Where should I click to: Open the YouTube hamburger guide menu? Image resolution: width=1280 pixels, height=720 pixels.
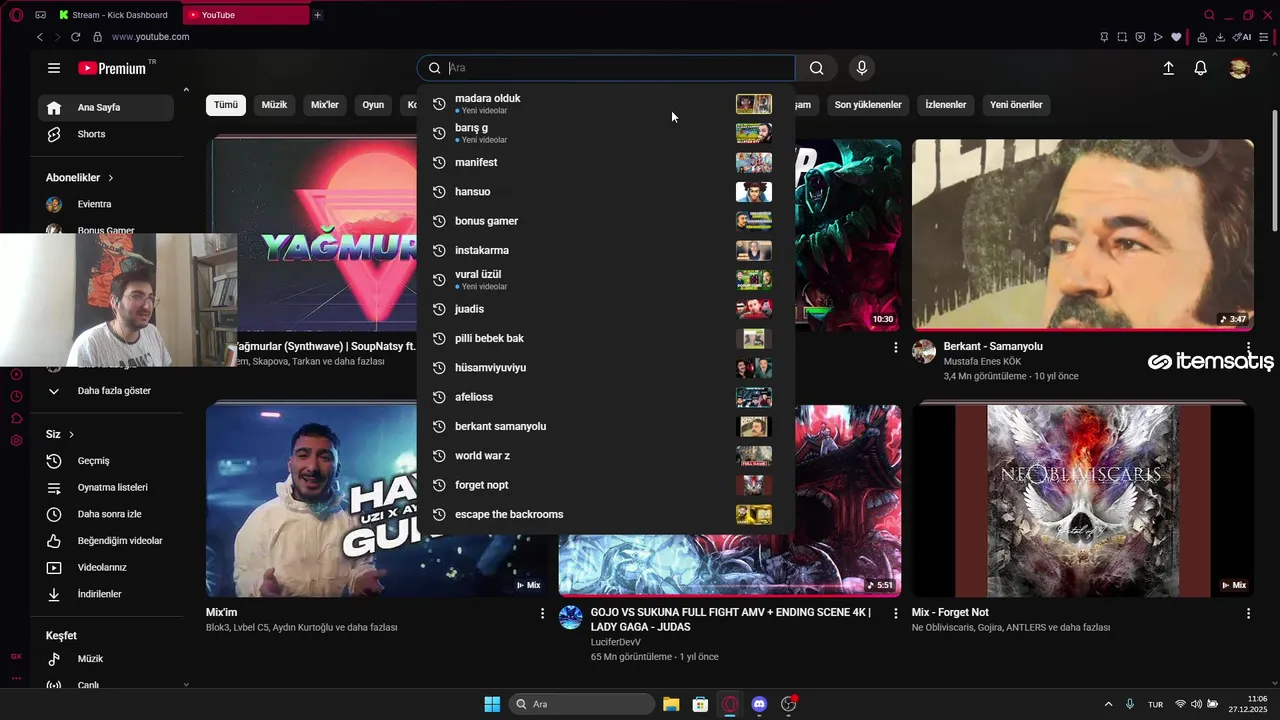pos(54,68)
